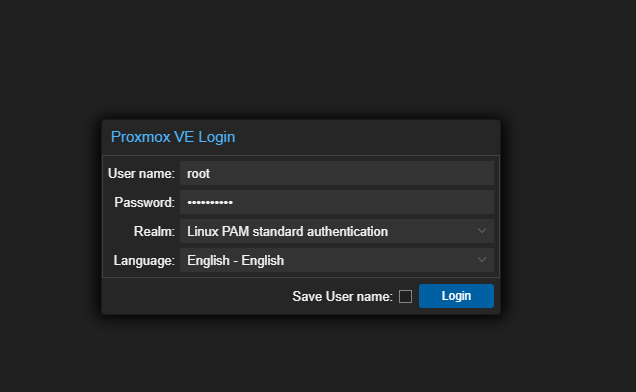This screenshot has width=636, height=392.
Task: Click the Realm label
Action: (x=154, y=231)
